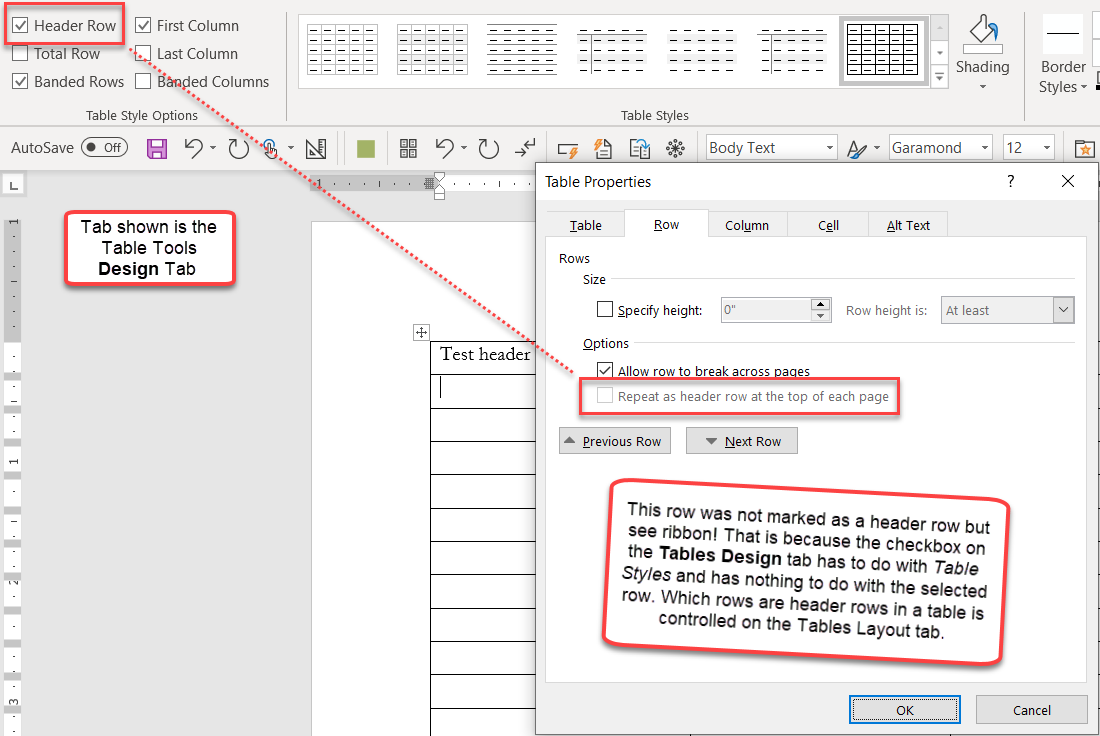Open the Alt Text tab

pos(906,224)
